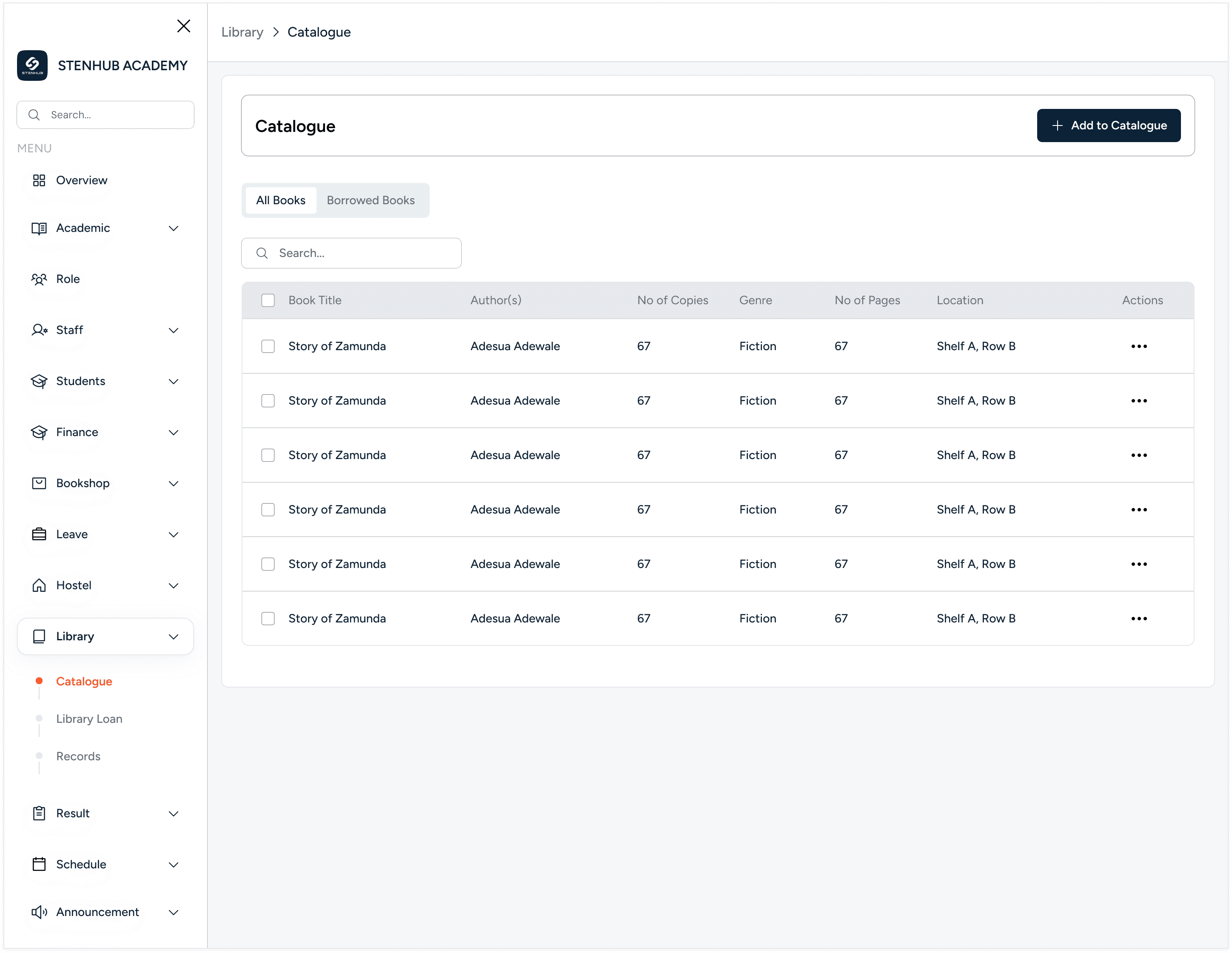Open Library Loan submenu item

pyautogui.click(x=89, y=719)
